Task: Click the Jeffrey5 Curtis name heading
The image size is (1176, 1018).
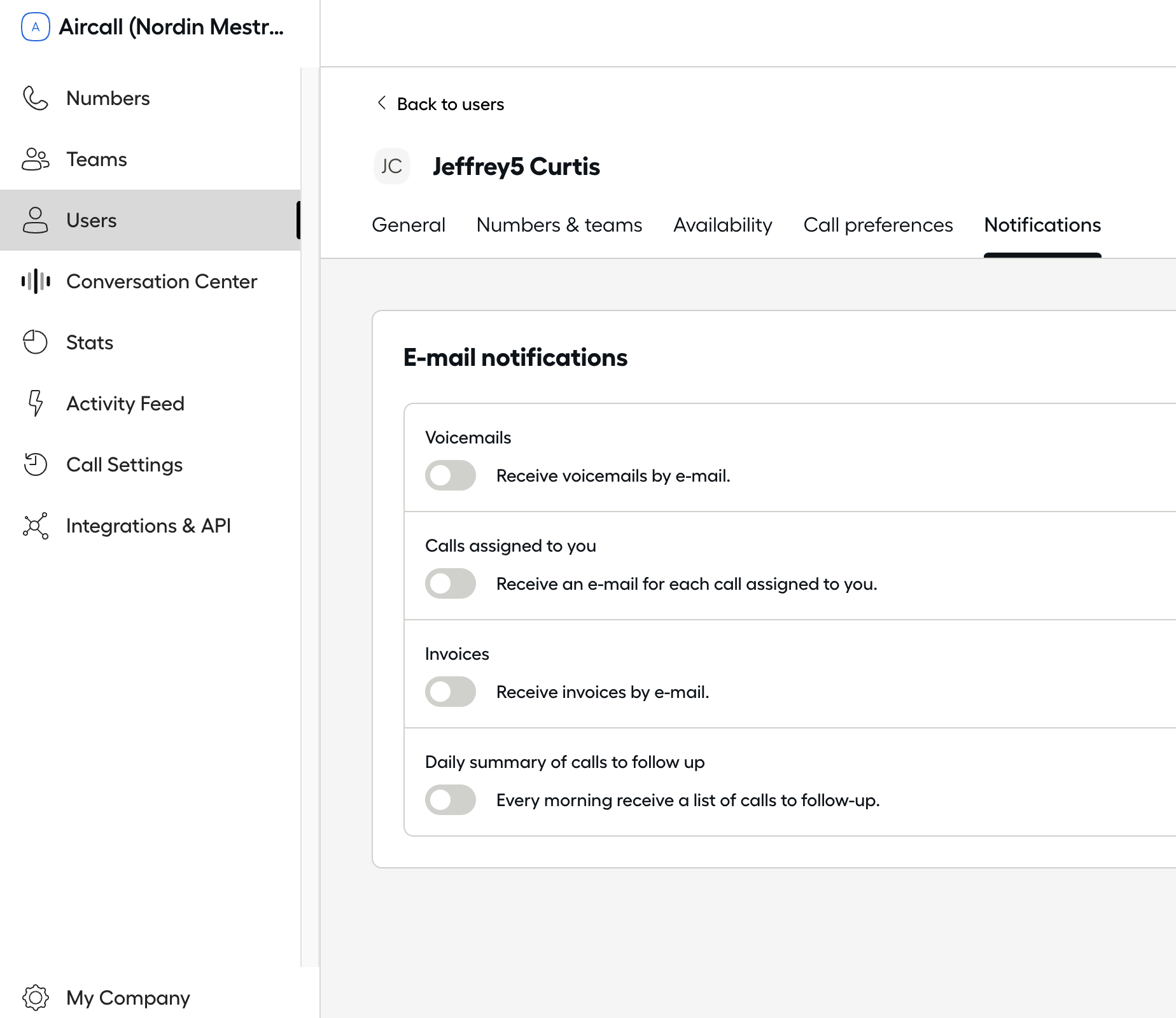Action: pyautogui.click(x=516, y=167)
